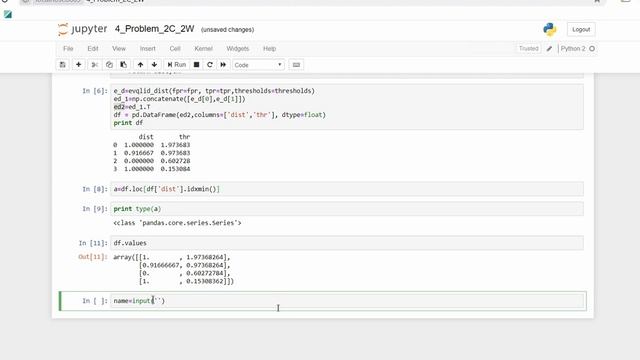The height and width of the screenshot is (360, 640).
Task: Click the Jupyter logo
Action: pyautogui.click(x=82, y=29)
